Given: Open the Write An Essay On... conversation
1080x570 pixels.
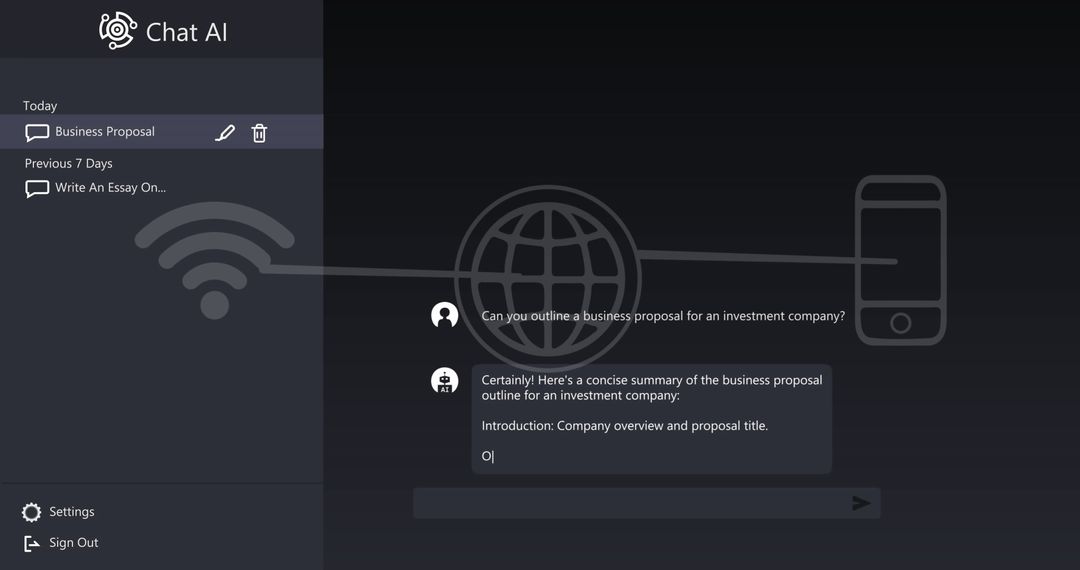Looking at the screenshot, I should [x=110, y=187].
